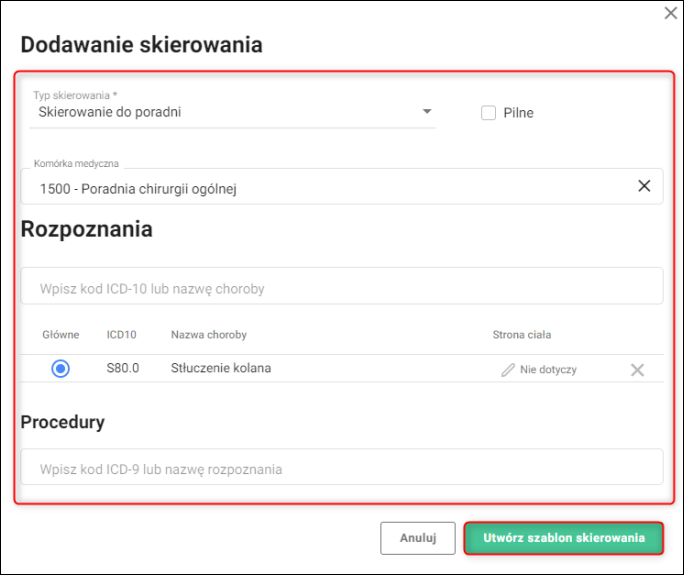The width and height of the screenshot is (684, 575).
Task: Click Utwórz szablon skierowania button
Action: (563, 538)
